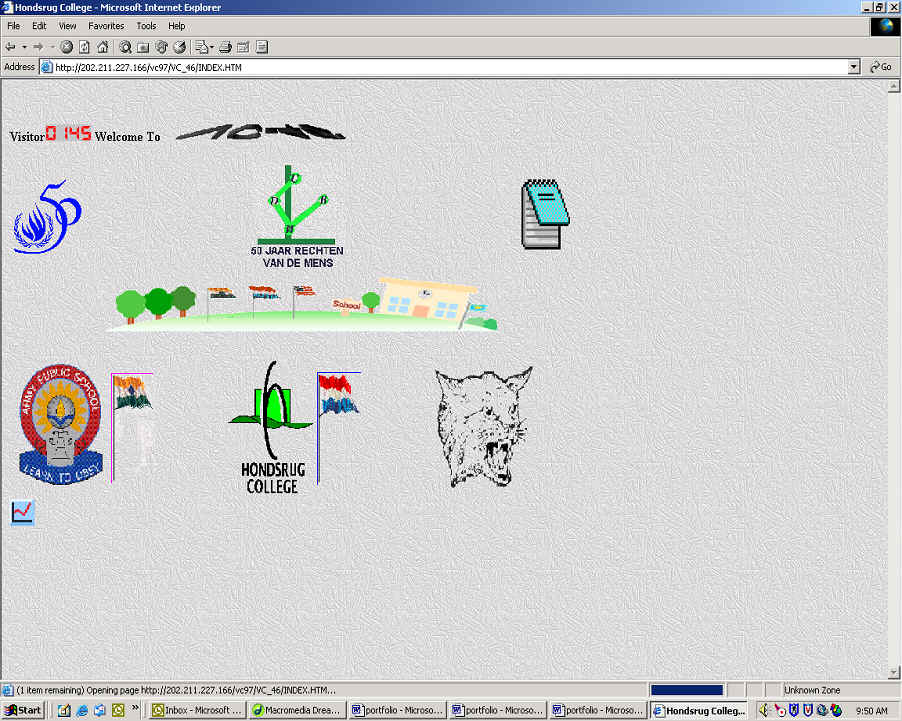This screenshot has width=902, height=721.
Task: Open the blue notepad icon
Action: pos(545,214)
